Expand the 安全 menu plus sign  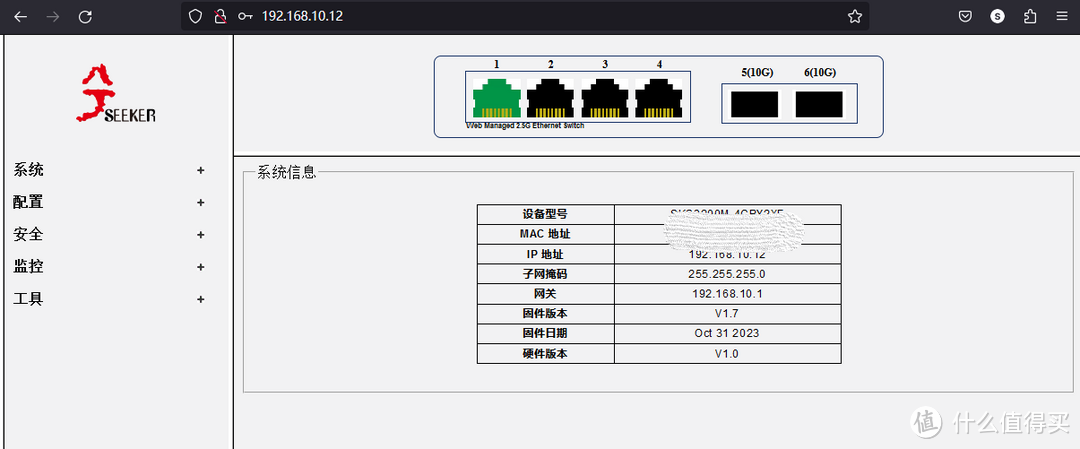tap(200, 235)
